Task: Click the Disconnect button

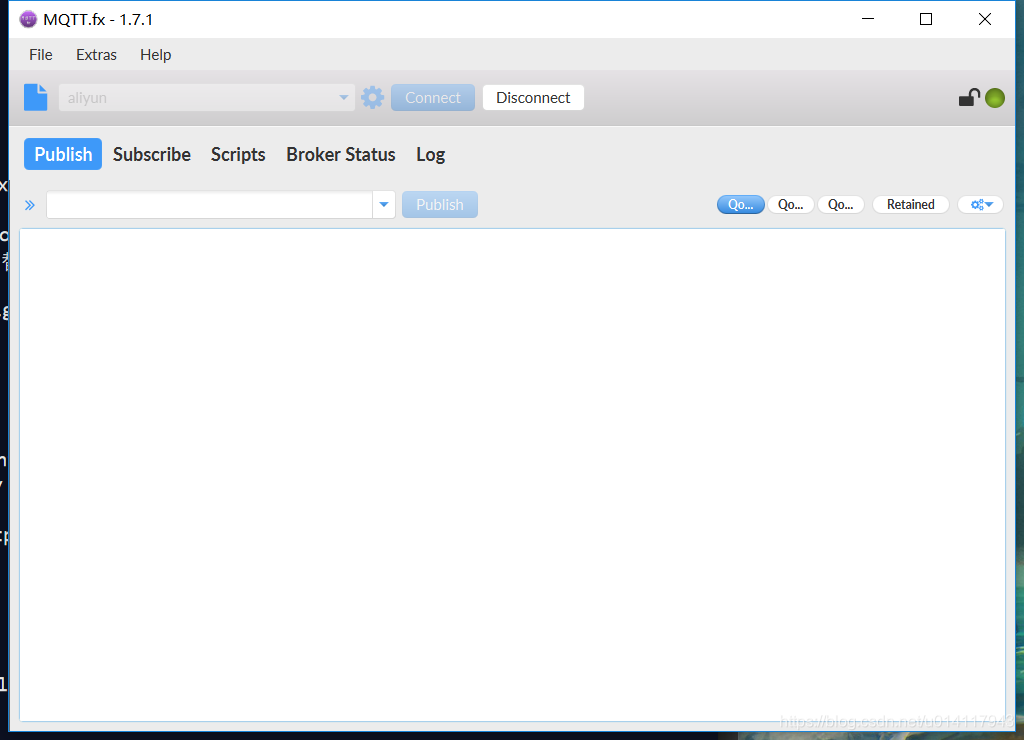Action: pos(533,97)
